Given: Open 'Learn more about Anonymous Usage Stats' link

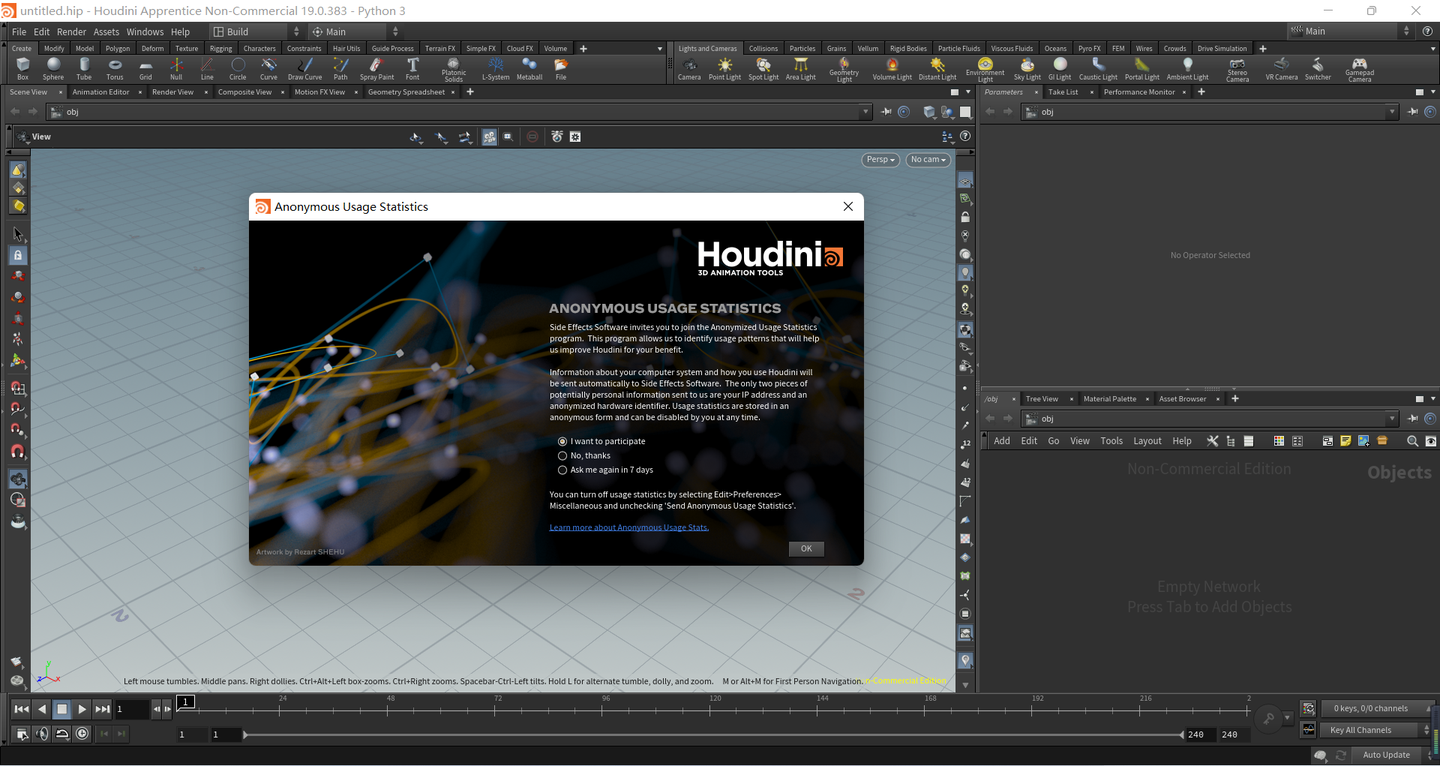Looking at the screenshot, I should pyautogui.click(x=628, y=527).
